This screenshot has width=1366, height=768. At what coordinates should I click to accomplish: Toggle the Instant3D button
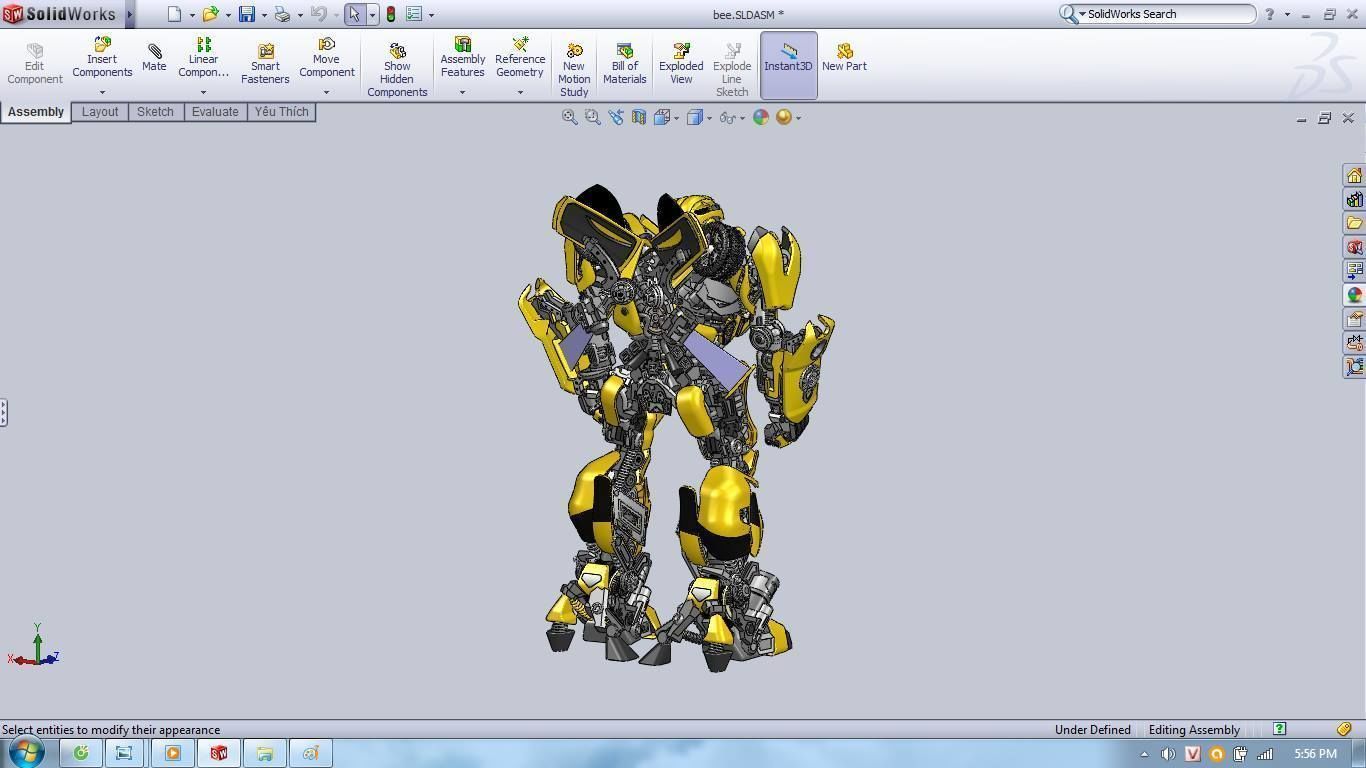[x=788, y=65]
